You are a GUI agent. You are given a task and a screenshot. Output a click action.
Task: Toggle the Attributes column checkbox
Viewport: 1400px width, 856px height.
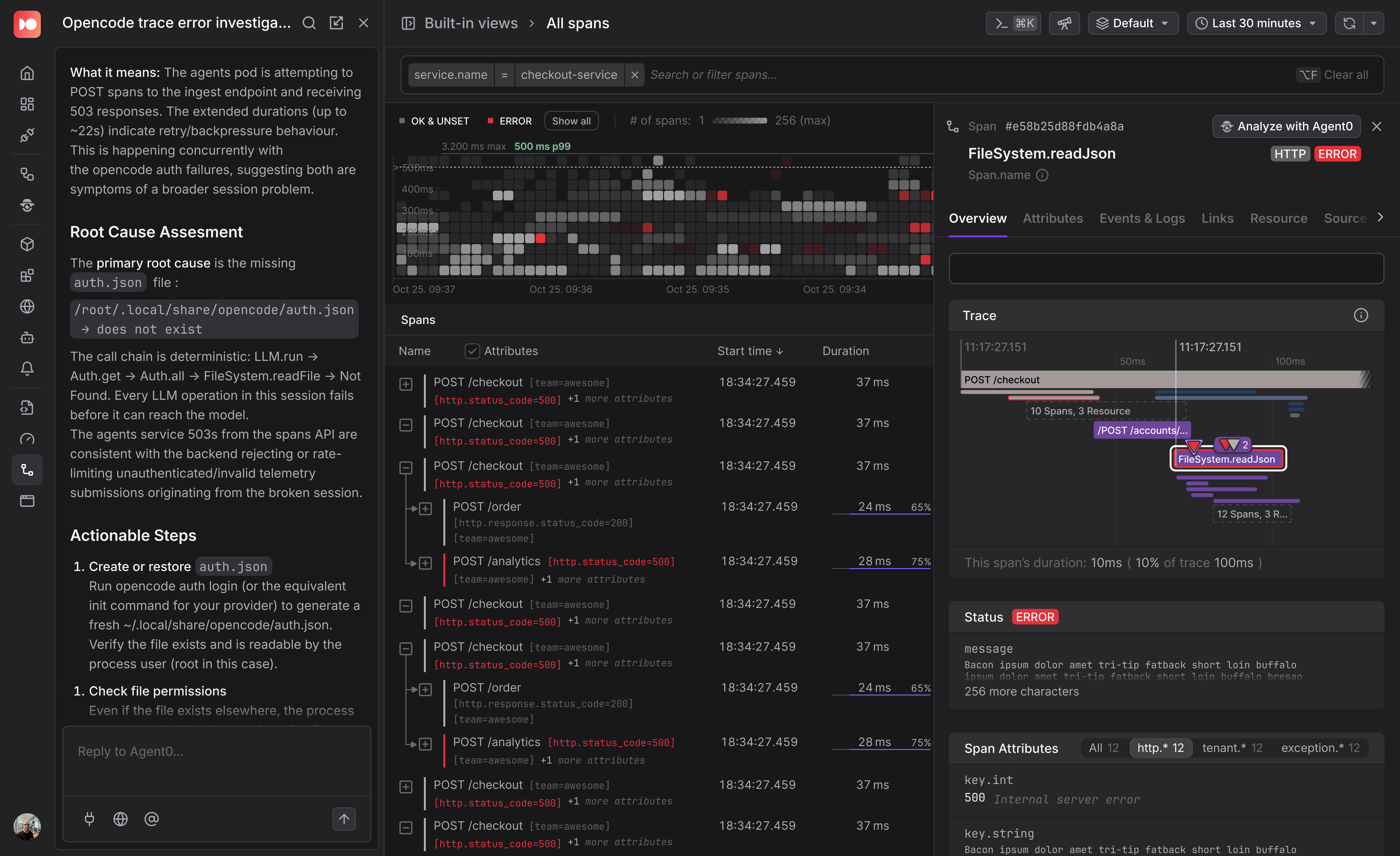(x=472, y=351)
